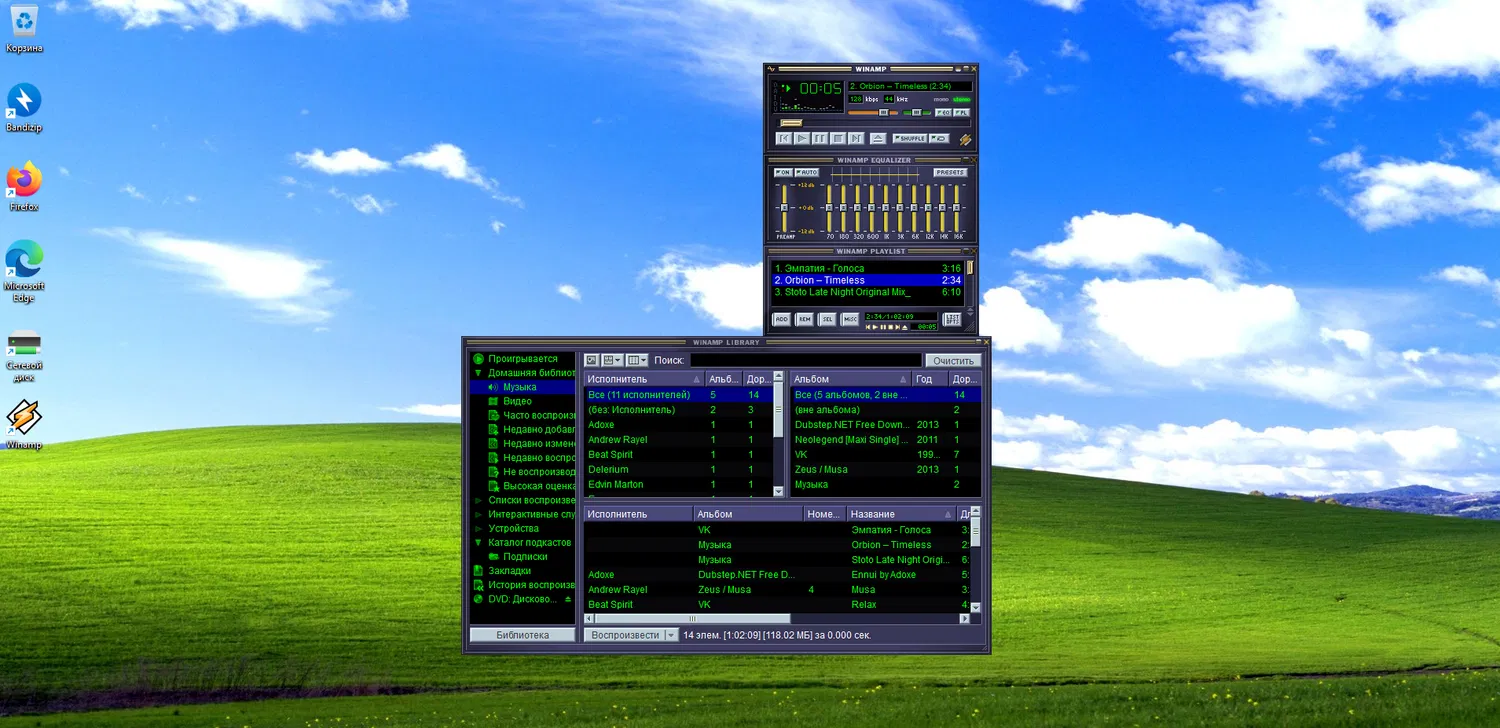Open the Recycle Bin desktop icon
Screen dimensions: 1500x728
[x=24, y=28]
